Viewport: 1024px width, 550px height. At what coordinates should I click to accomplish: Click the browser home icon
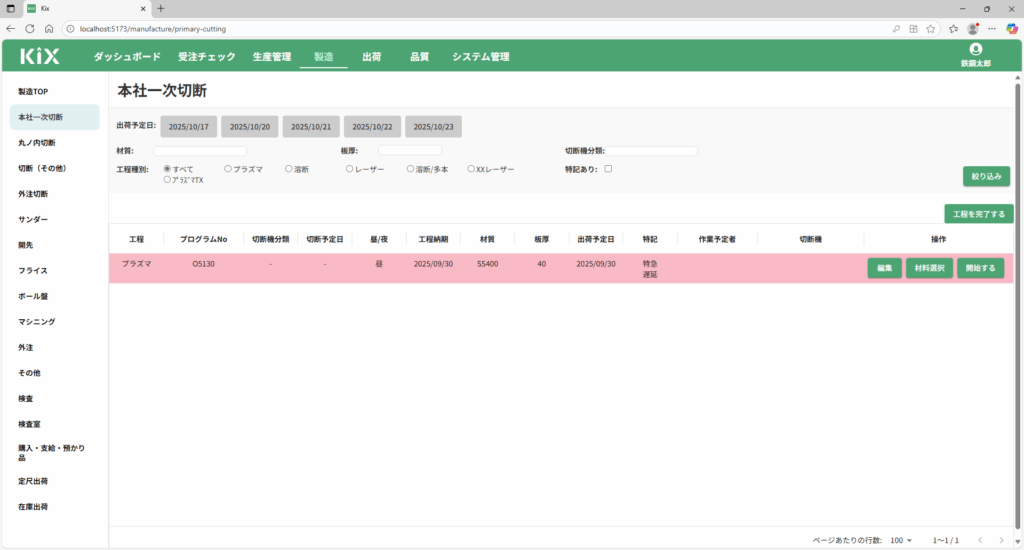(48, 29)
